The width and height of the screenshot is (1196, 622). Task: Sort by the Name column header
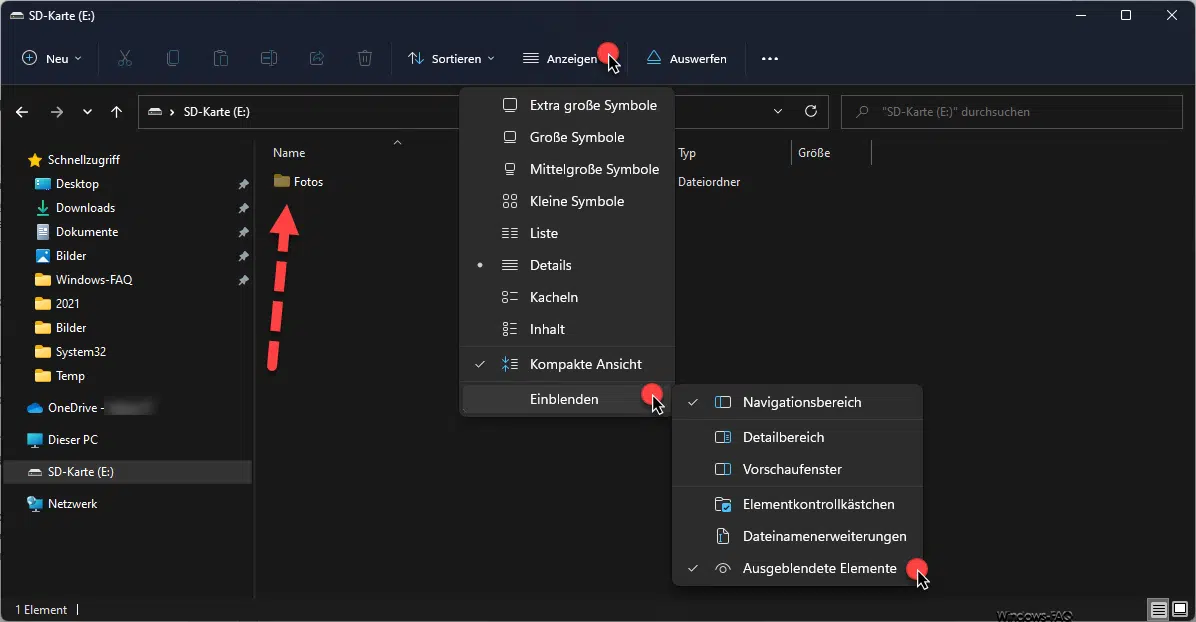coord(289,153)
